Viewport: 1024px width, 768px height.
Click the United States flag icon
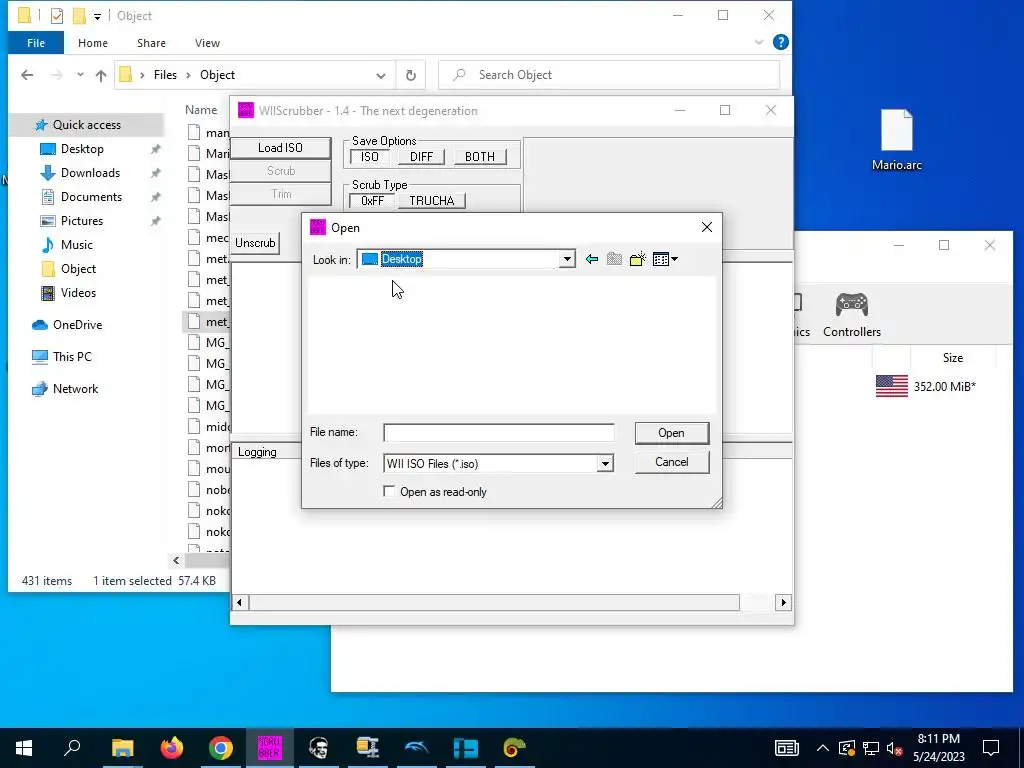(x=891, y=386)
